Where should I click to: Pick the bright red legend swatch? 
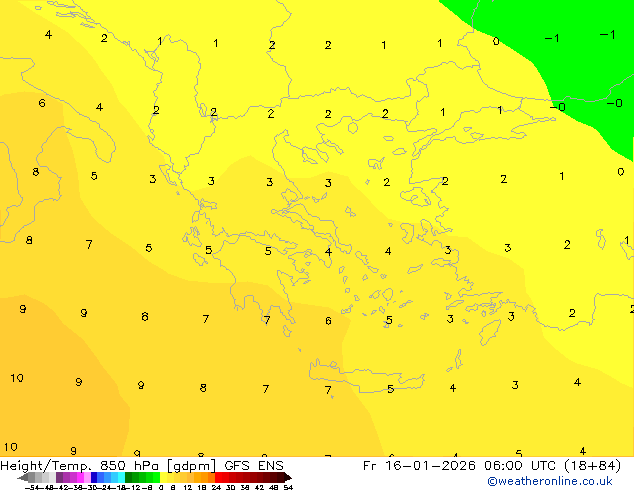click(218, 478)
